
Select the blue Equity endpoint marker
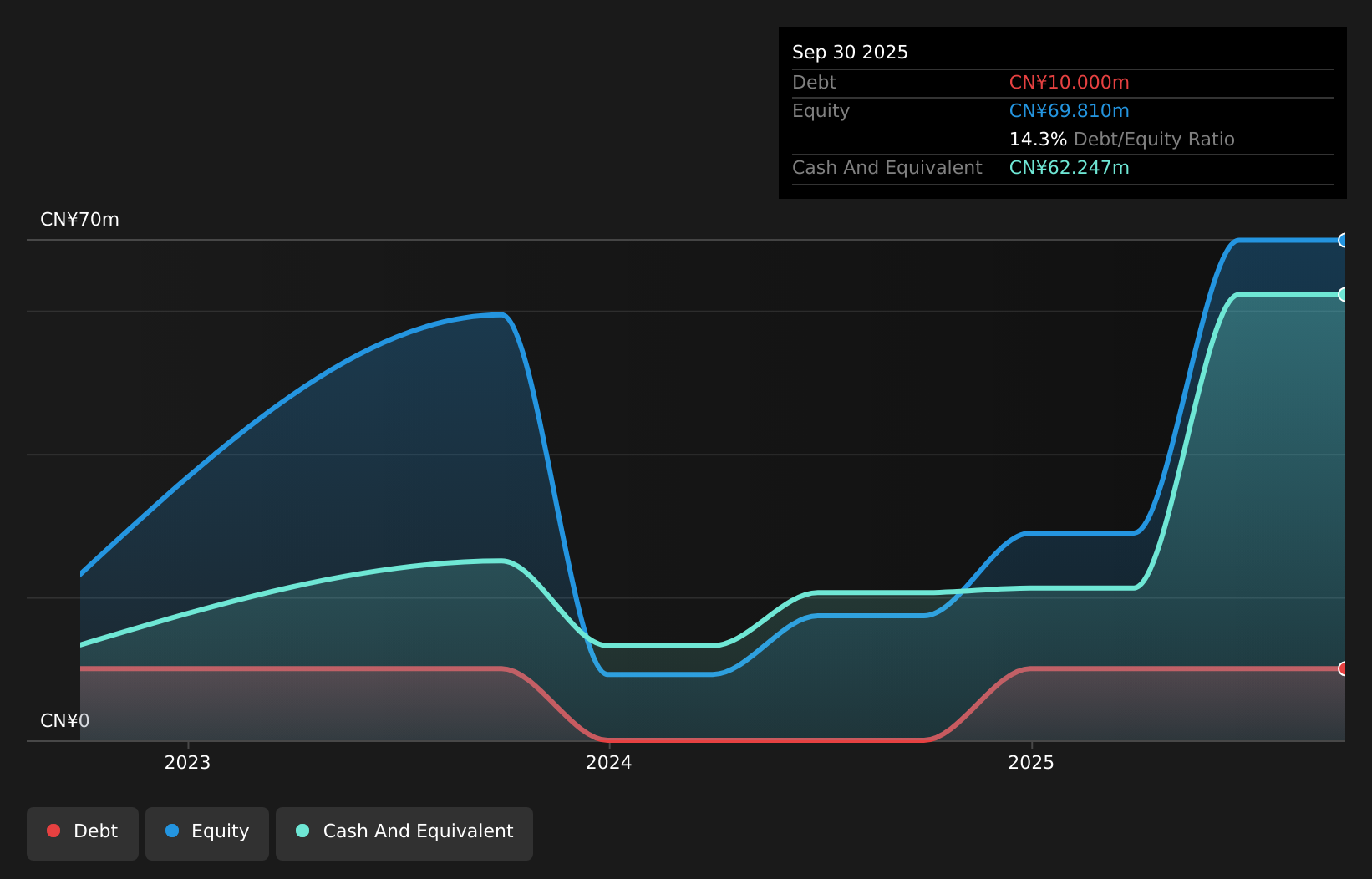point(1344,241)
